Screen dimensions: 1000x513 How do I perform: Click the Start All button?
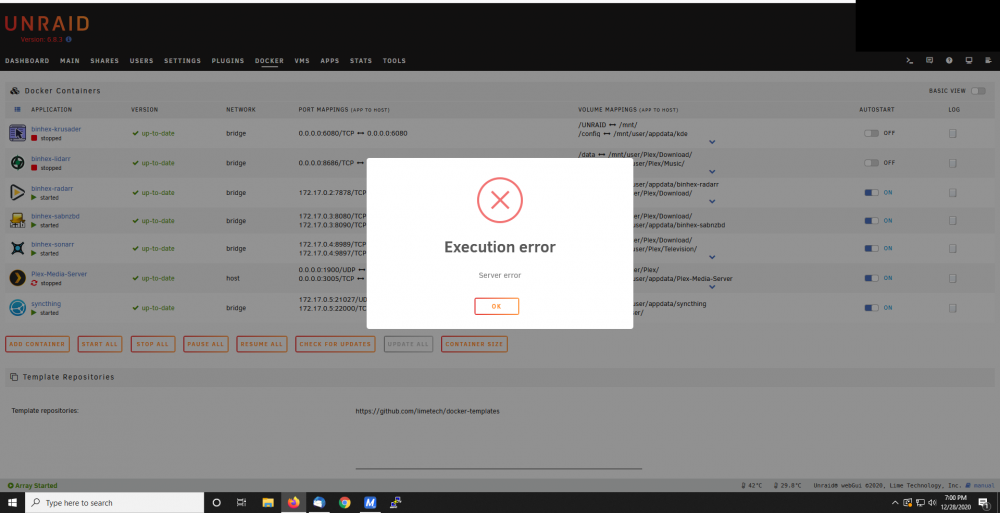100,344
